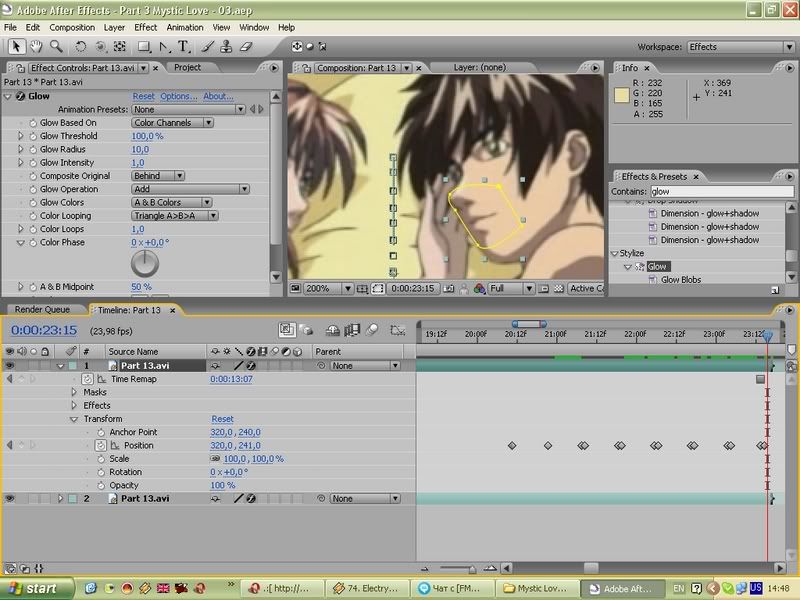Open the Layer menu
The width and height of the screenshot is (800, 600).
(114, 28)
